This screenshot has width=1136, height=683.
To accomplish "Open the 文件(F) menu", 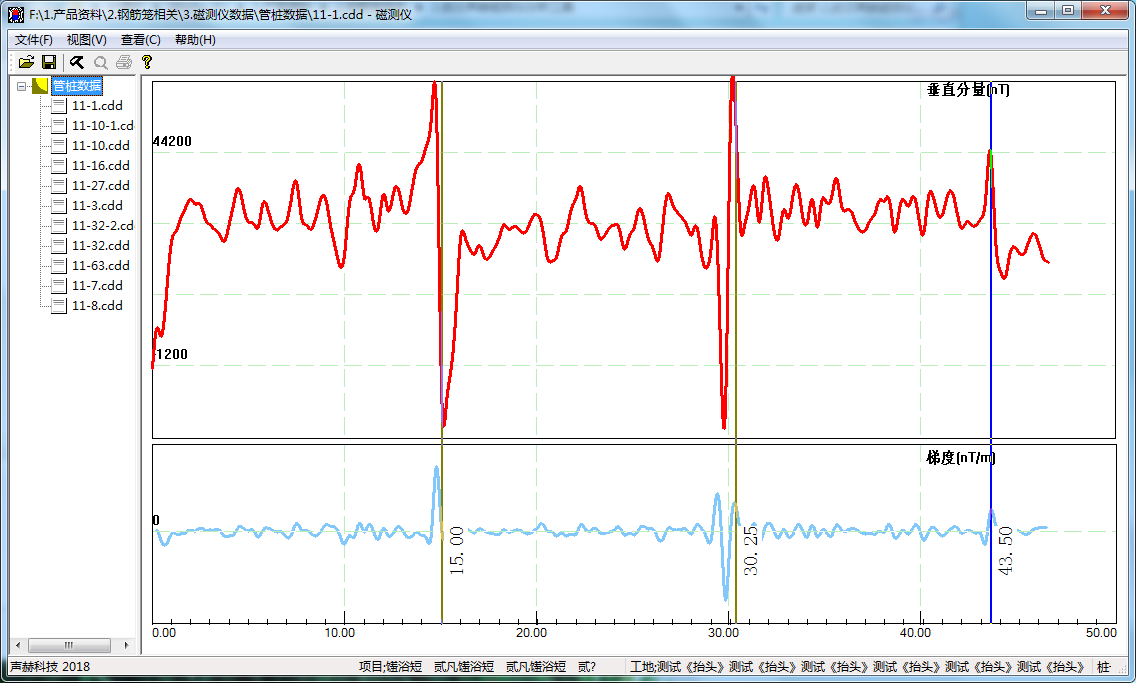I will tap(33, 40).
